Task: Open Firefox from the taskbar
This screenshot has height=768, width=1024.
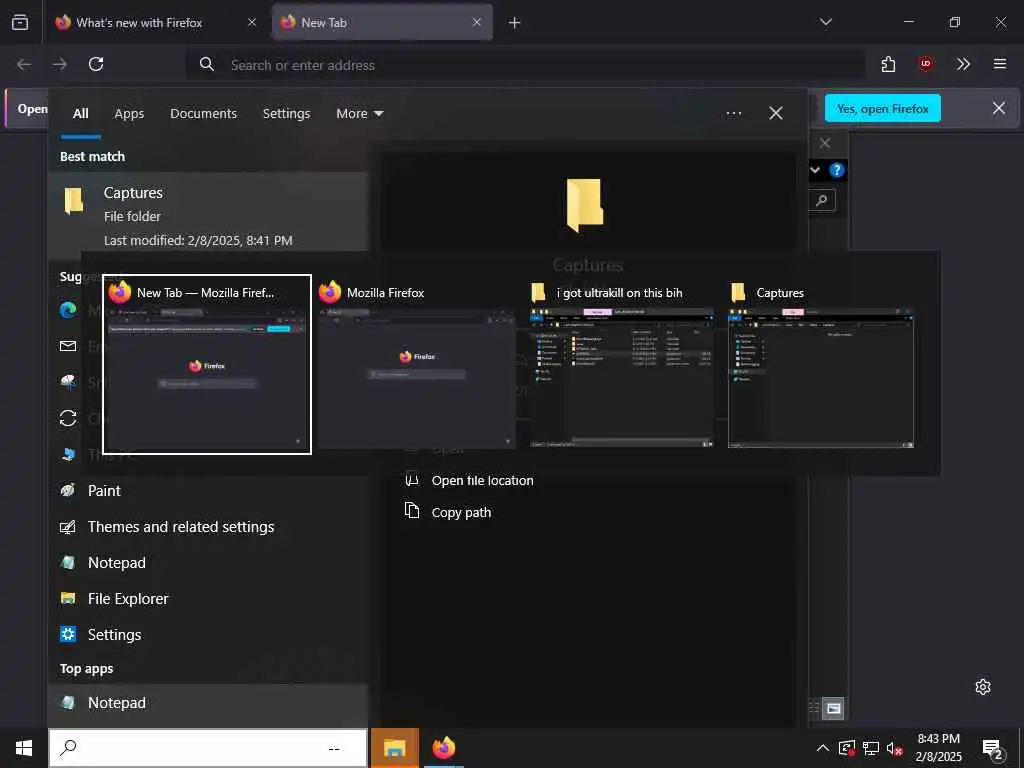Action: click(x=443, y=748)
